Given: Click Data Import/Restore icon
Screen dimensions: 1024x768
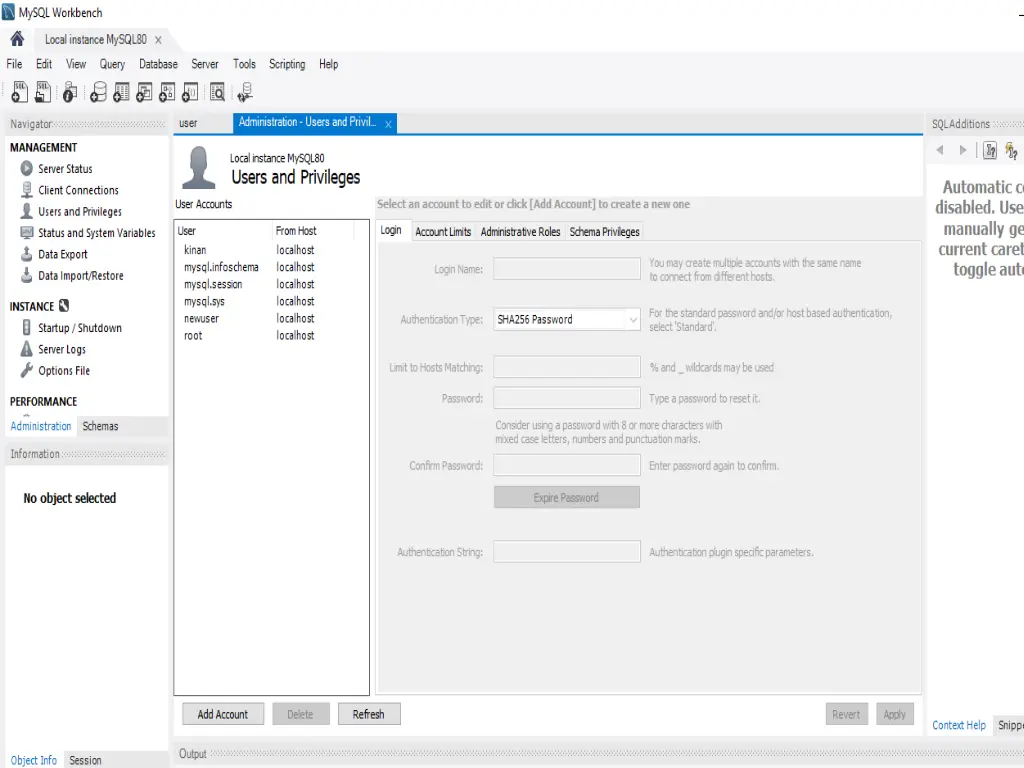Looking at the screenshot, I should pos(26,275).
